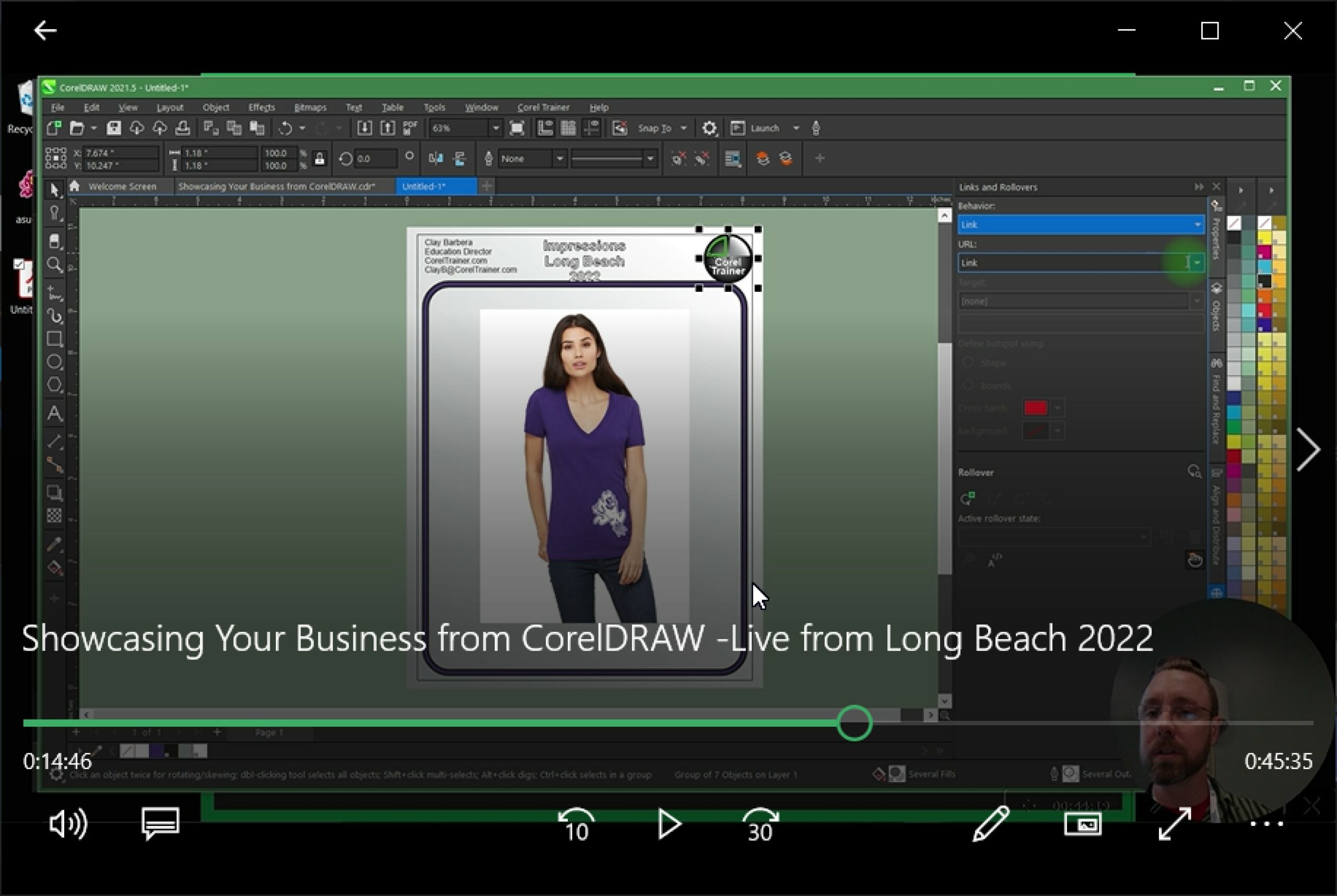This screenshot has height=896, width=1337.
Task: Click the cyan swatch in color palette
Action: click(1234, 412)
